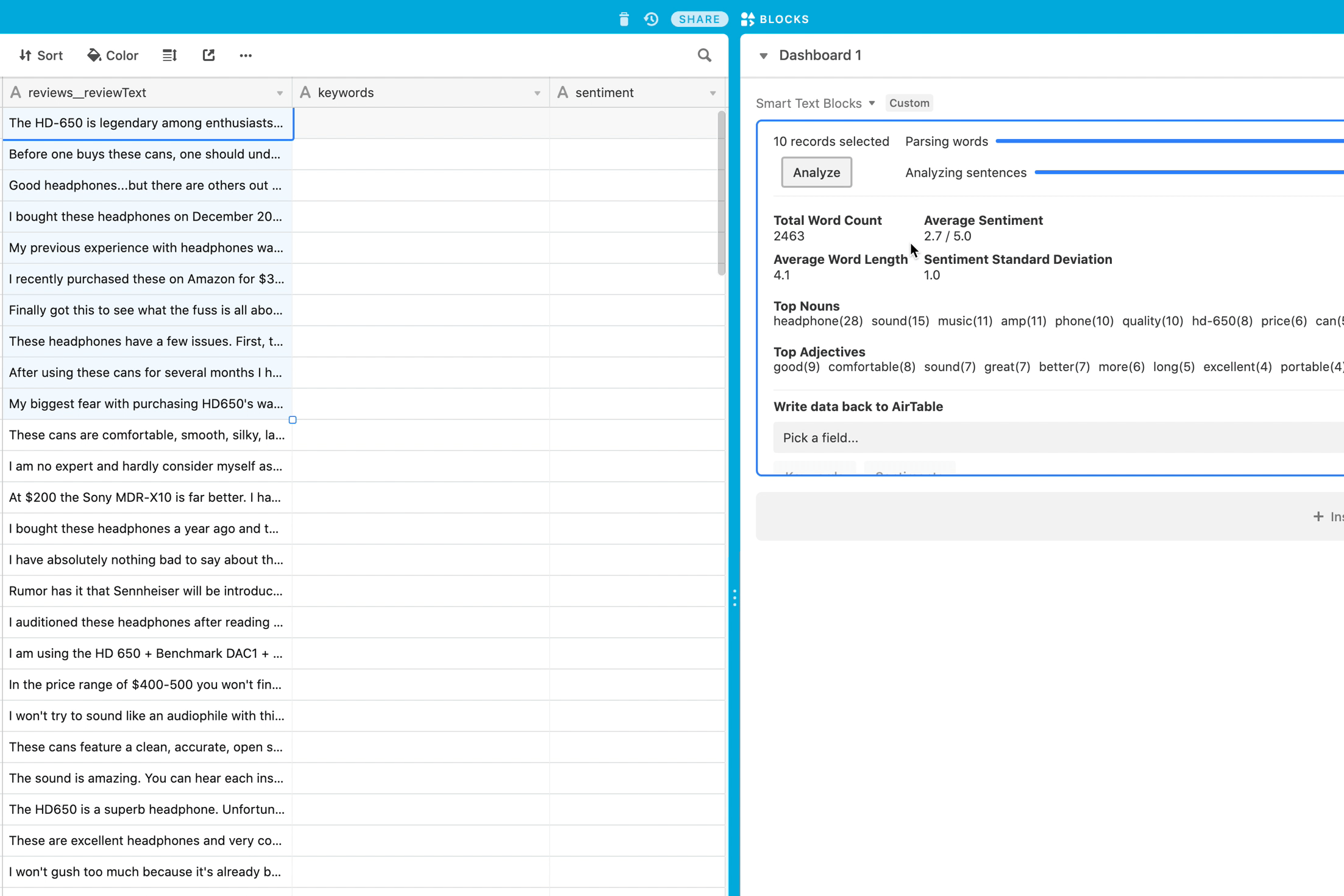This screenshot has width=1344, height=896.
Task: Click the search magnifier icon
Action: click(x=705, y=55)
